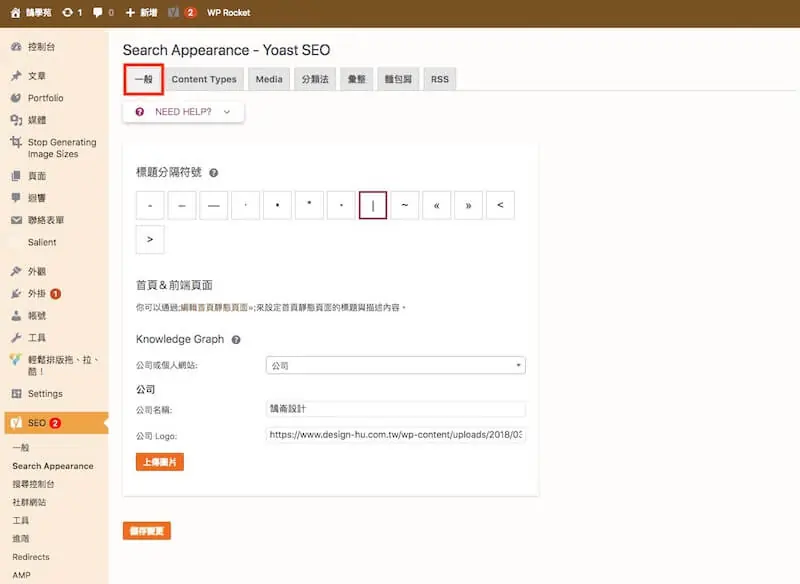800x584 pixels.
Task: Open the updates icon in admin bar
Action: pyautogui.click(x=67, y=13)
